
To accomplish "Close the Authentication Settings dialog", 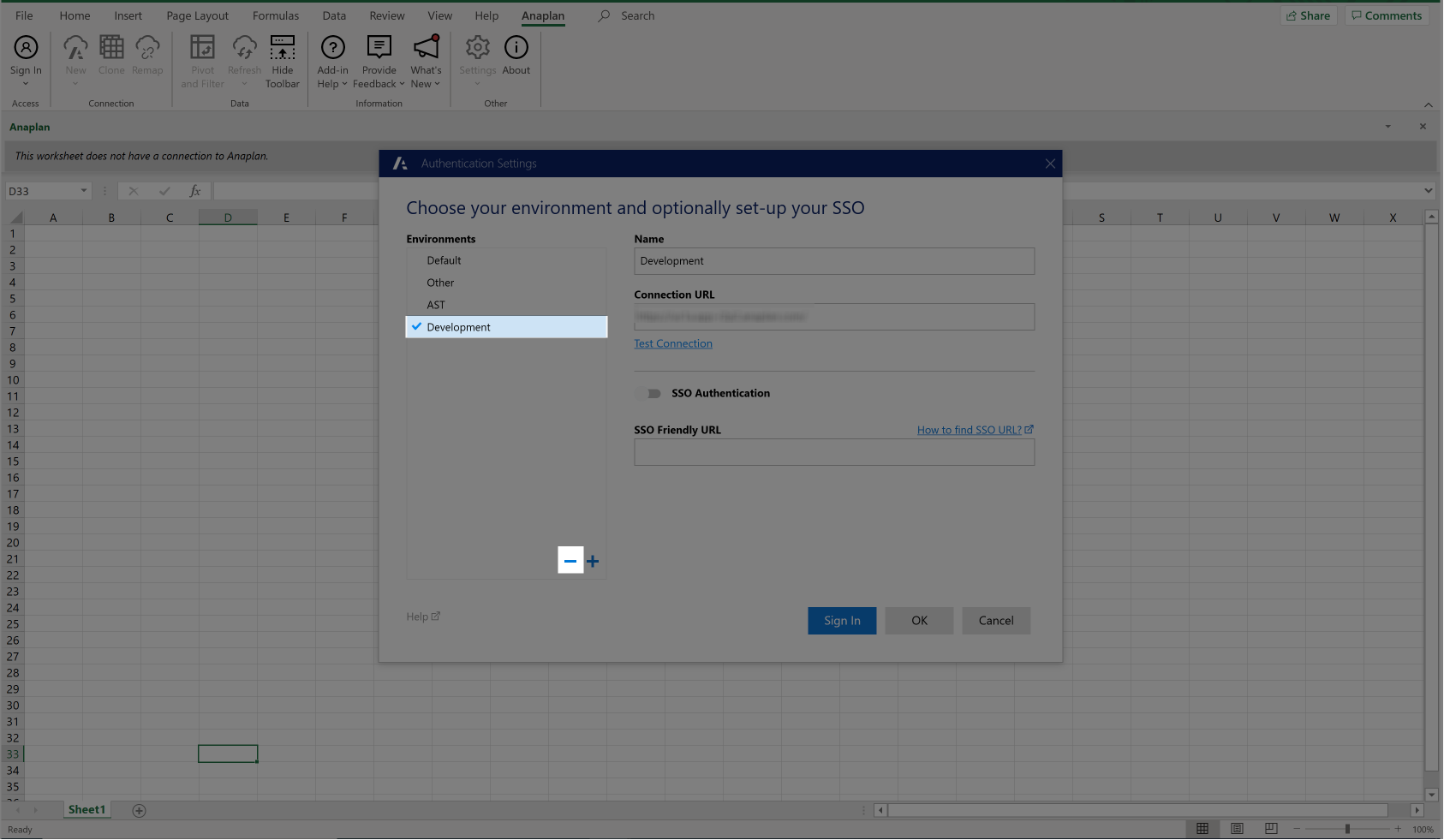I will tap(1050, 164).
